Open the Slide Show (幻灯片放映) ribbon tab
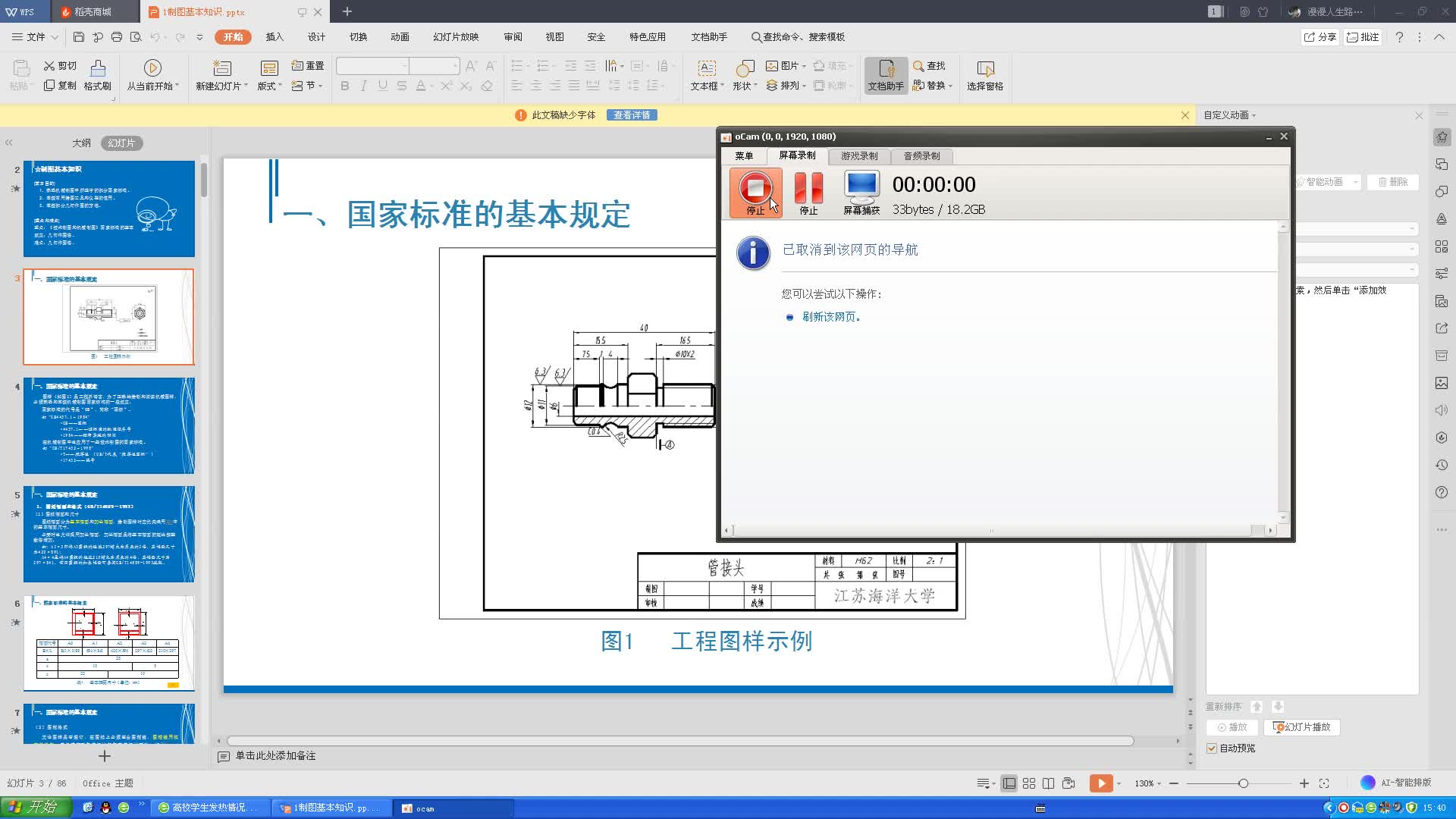1456x819 pixels. 456,36
